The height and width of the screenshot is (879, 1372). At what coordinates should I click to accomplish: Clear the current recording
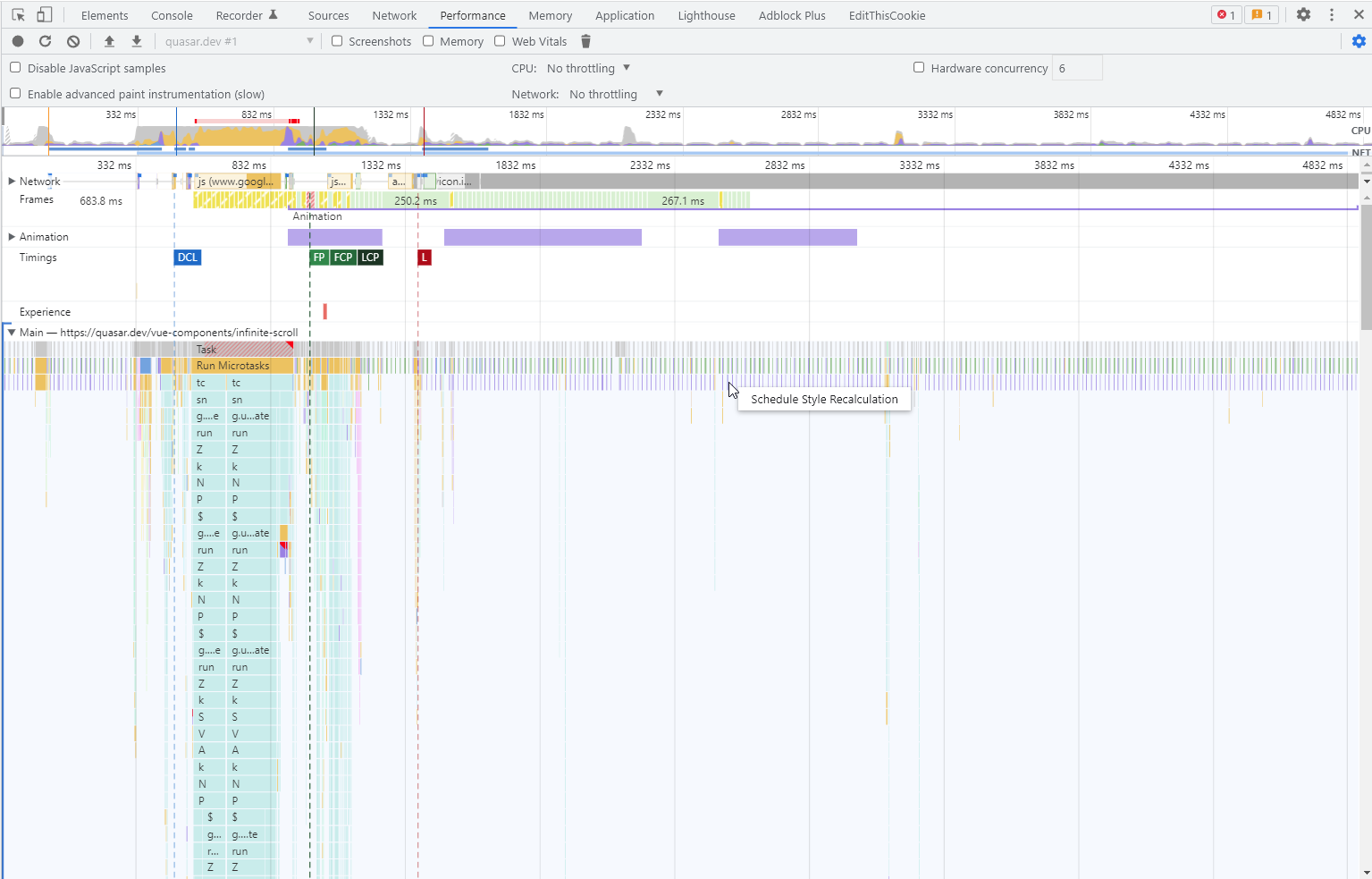coord(72,41)
